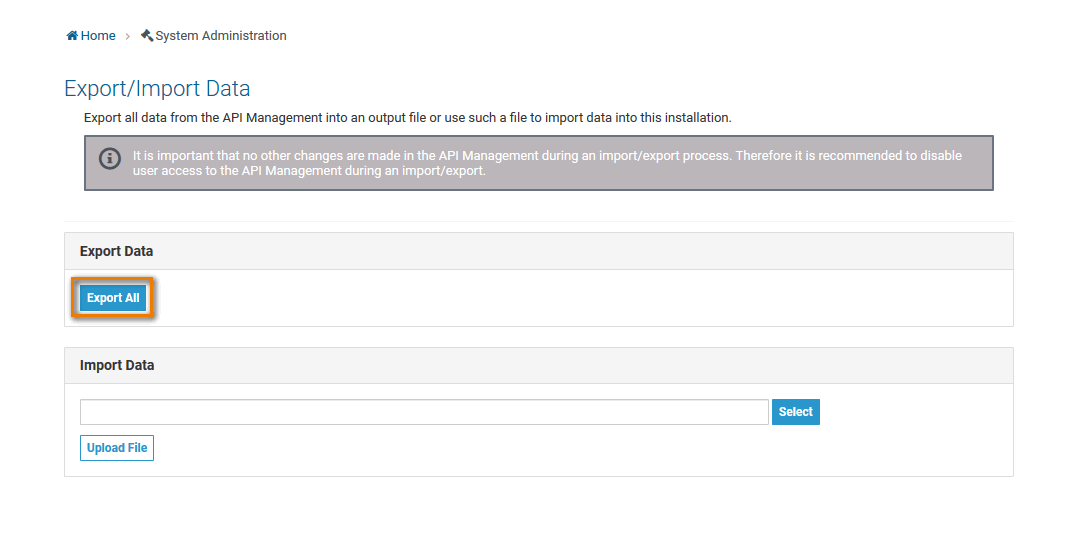Go to the Home breadcrumb link
Screen dimensions: 1078x538
tap(97, 36)
